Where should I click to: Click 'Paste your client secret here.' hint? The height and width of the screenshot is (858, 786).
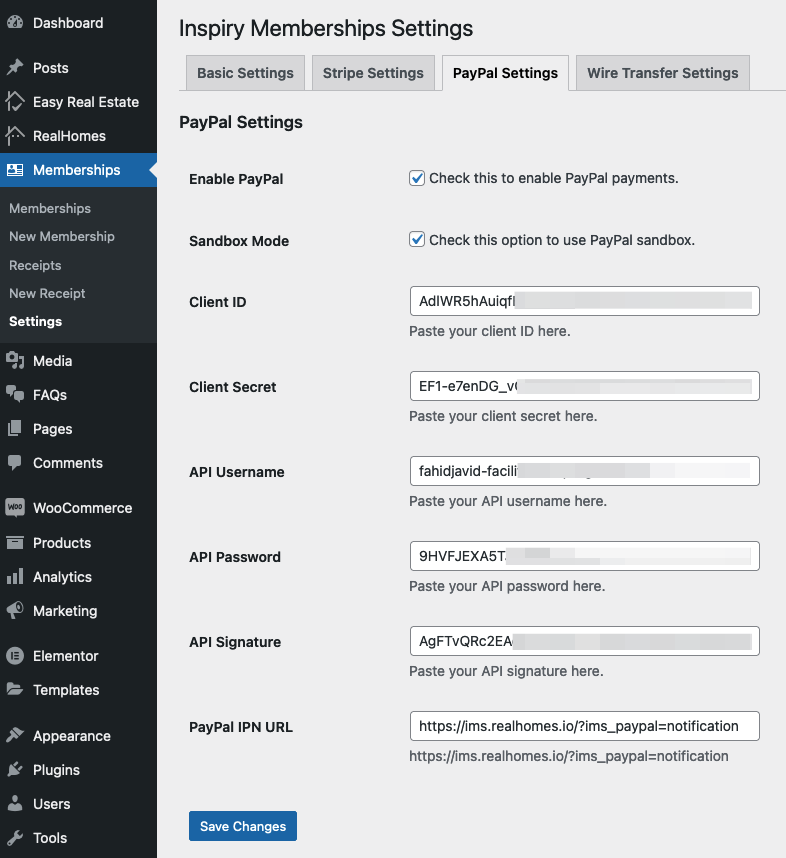pos(503,416)
